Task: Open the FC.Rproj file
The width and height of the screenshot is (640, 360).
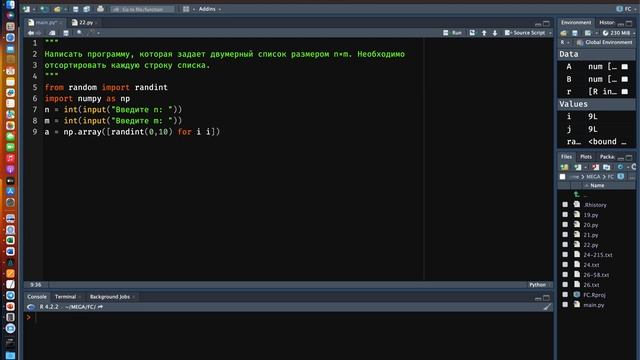Action: 594,295
